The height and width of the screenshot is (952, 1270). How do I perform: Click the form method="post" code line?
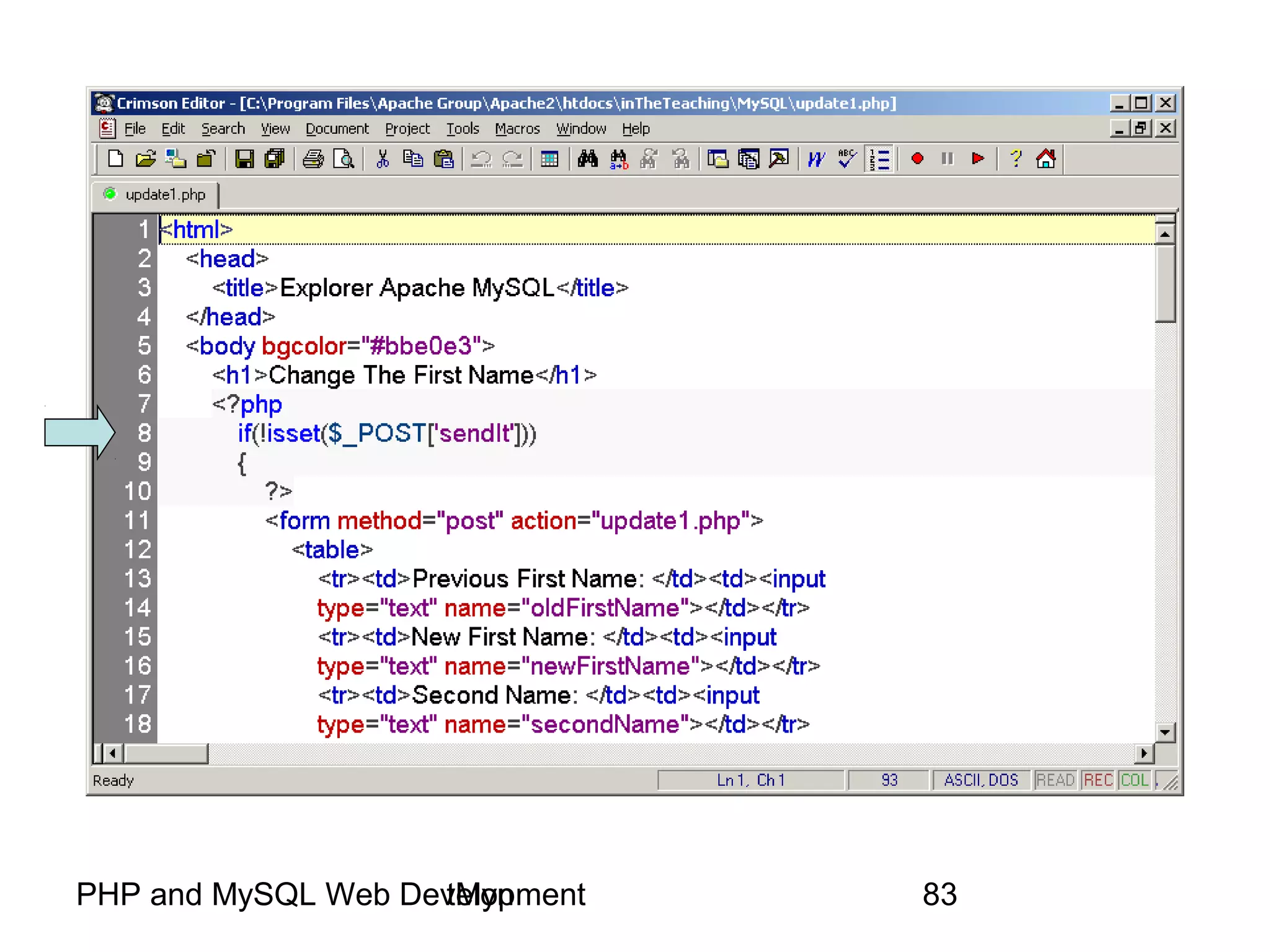pyautogui.click(x=514, y=521)
